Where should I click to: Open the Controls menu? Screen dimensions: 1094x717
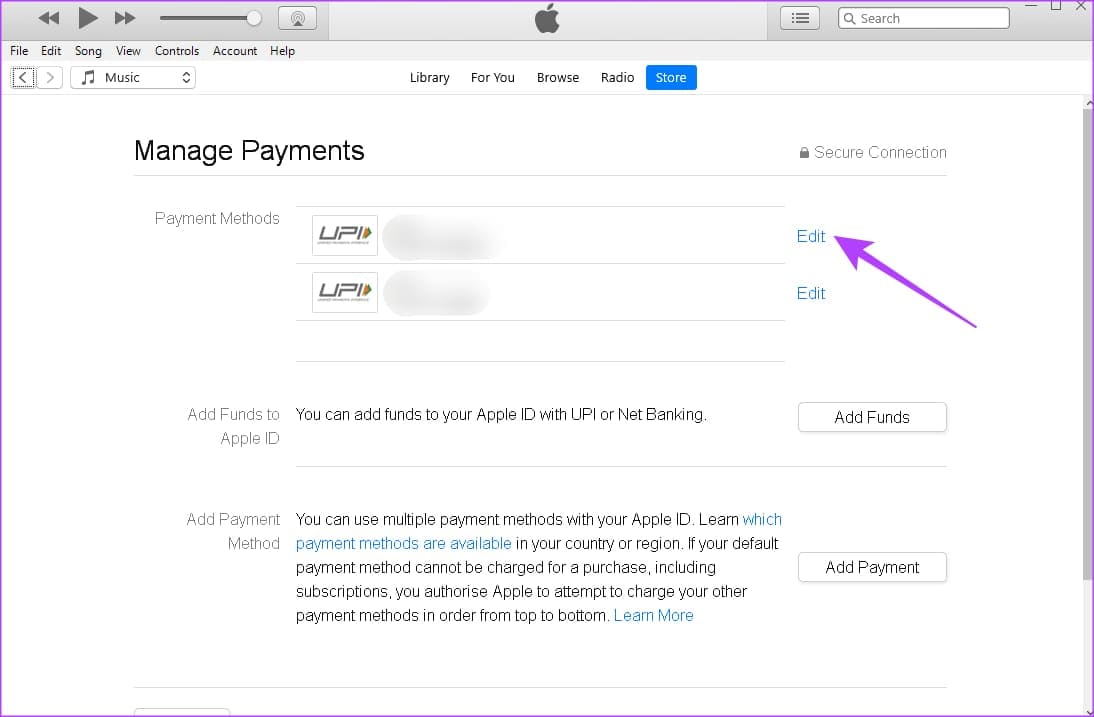[177, 51]
